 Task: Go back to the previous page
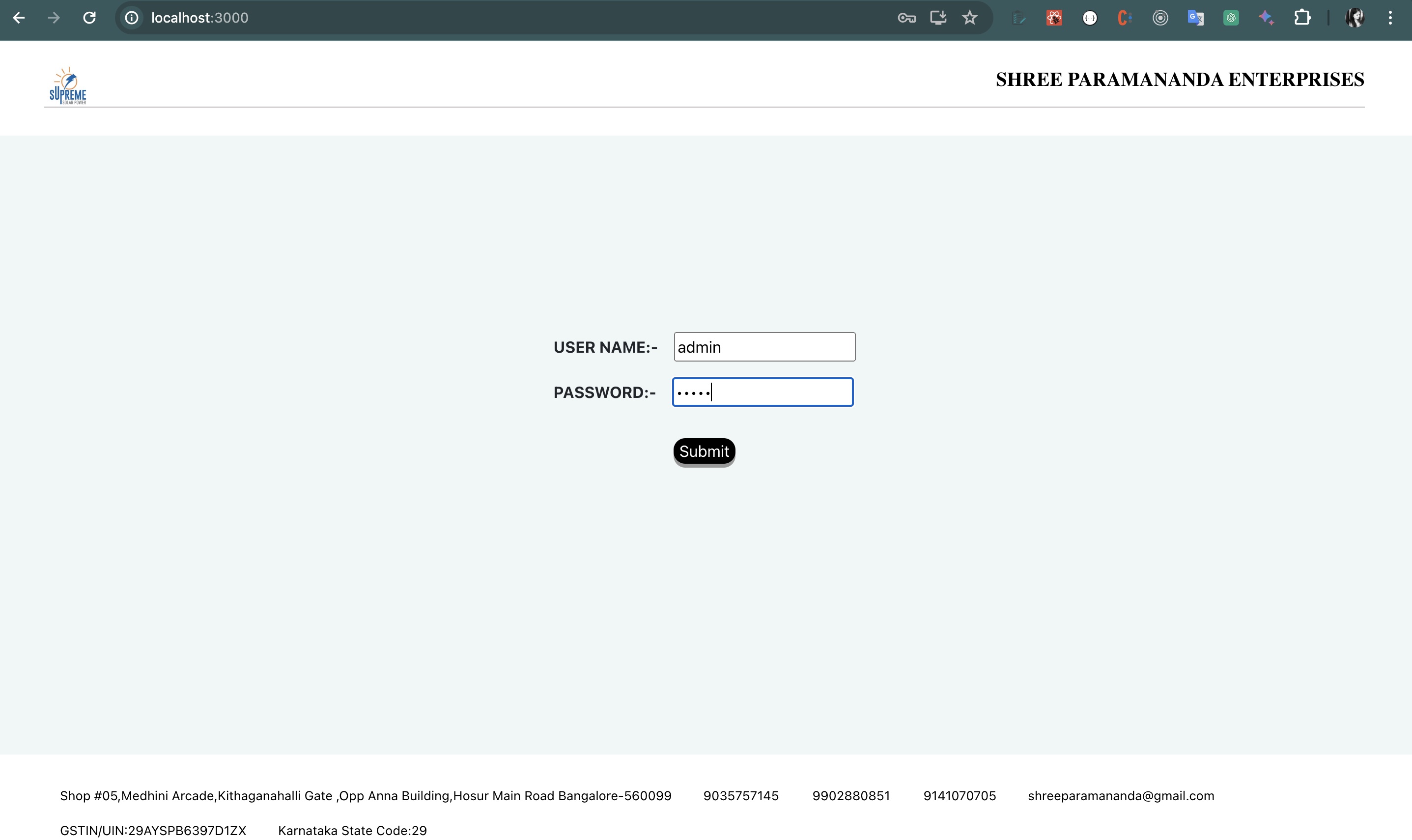click(19, 18)
